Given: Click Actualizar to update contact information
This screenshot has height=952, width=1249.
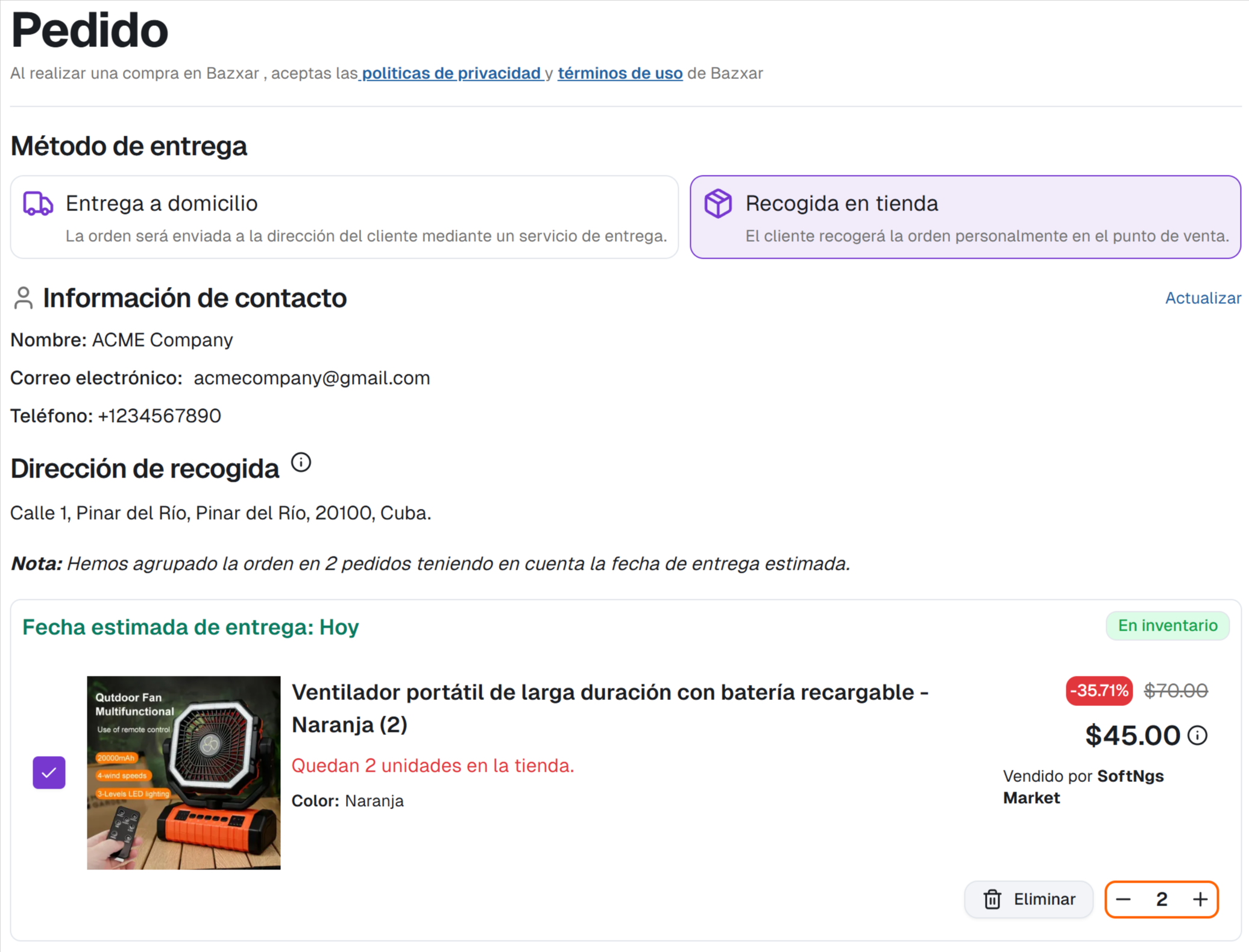Looking at the screenshot, I should (x=1201, y=298).
